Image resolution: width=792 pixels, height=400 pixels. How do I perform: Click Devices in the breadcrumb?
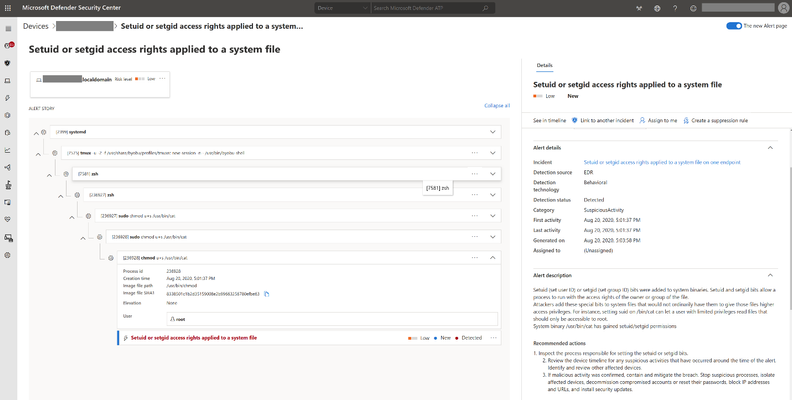[x=35, y=26]
